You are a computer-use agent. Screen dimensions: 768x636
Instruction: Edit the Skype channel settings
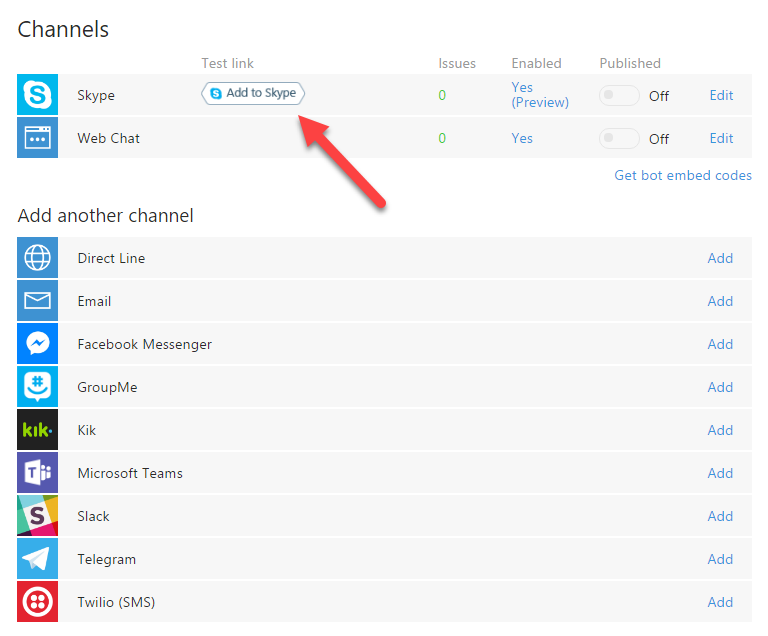tap(721, 96)
